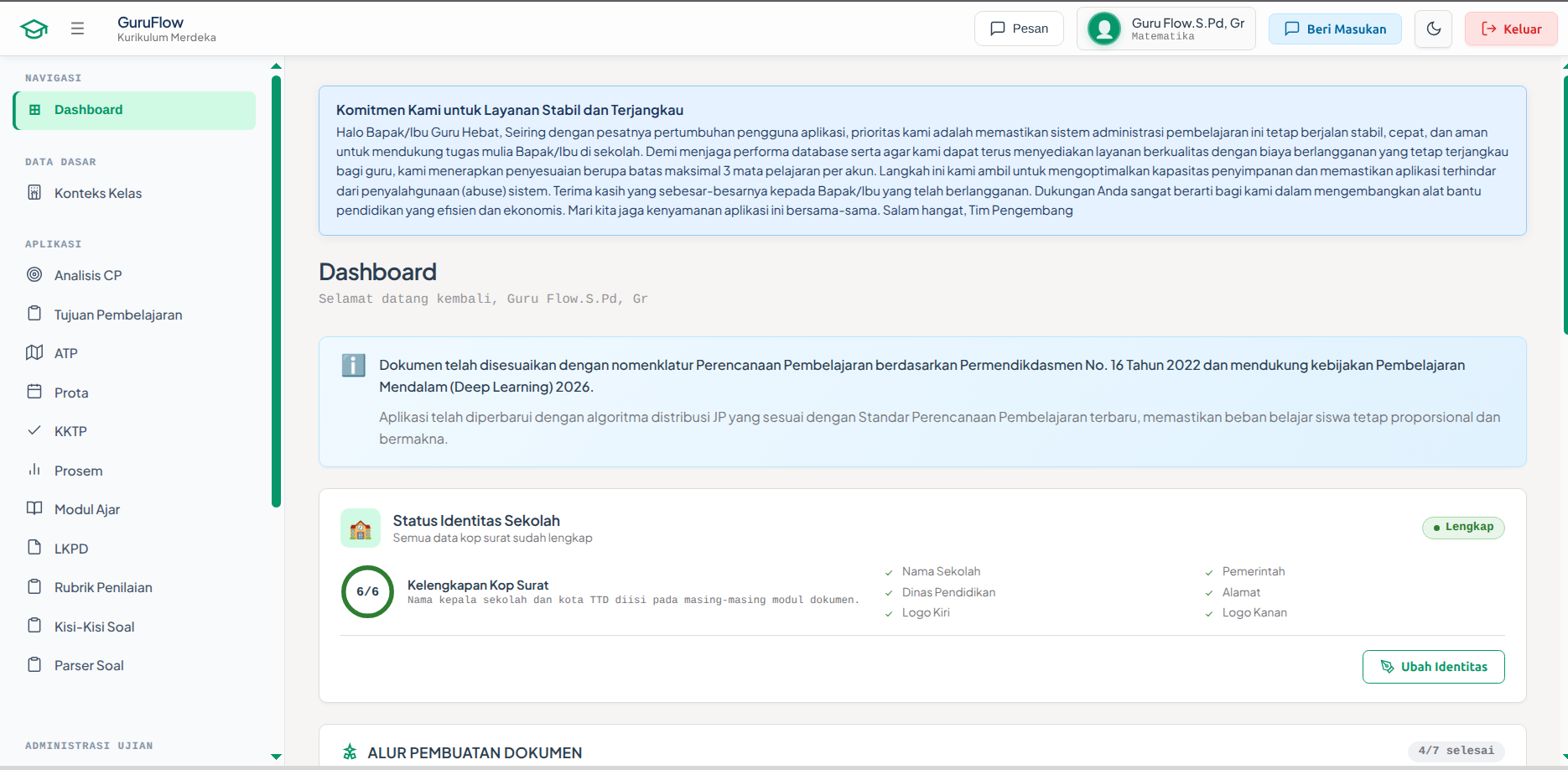The height and width of the screenshot is (770, 1568).
Task: Open LKPD in the sidebar
Action: pos(135,549)
